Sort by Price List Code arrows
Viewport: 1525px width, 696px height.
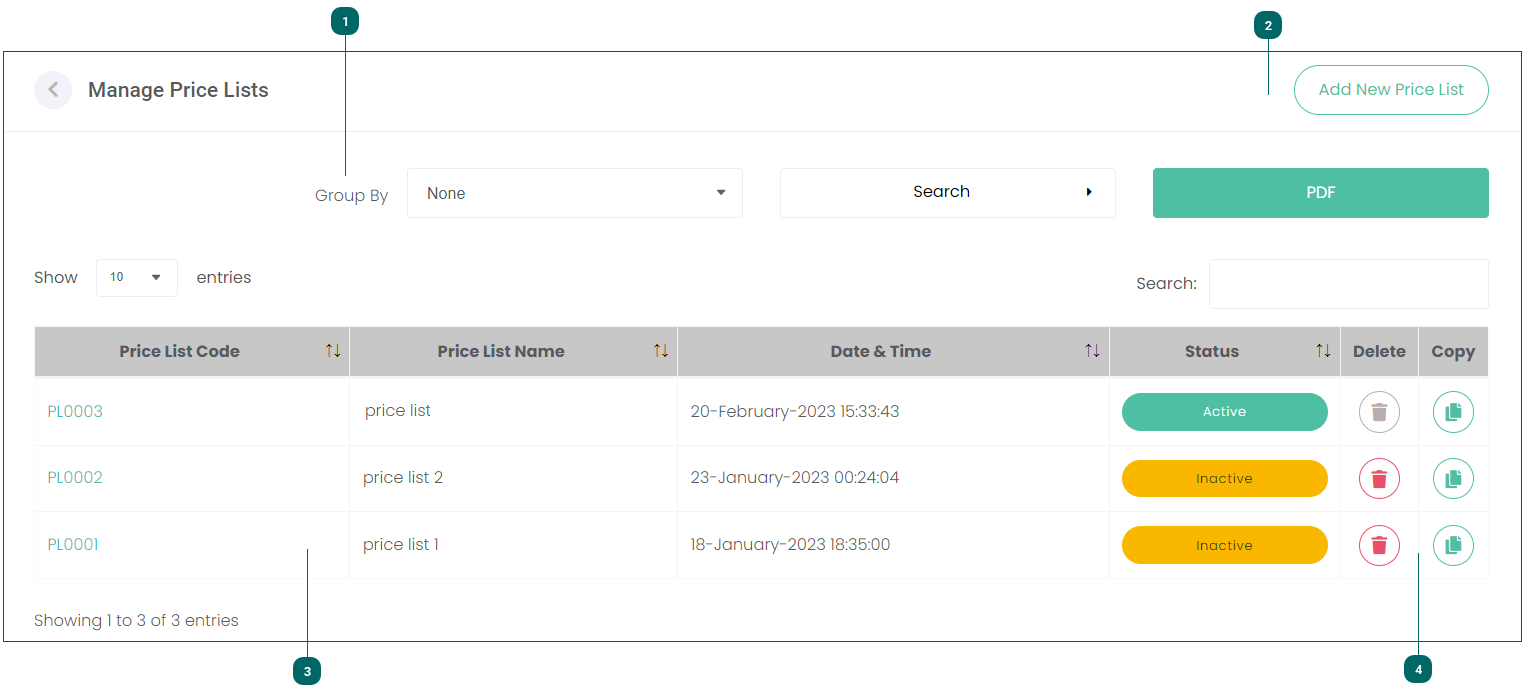[333, 351]
